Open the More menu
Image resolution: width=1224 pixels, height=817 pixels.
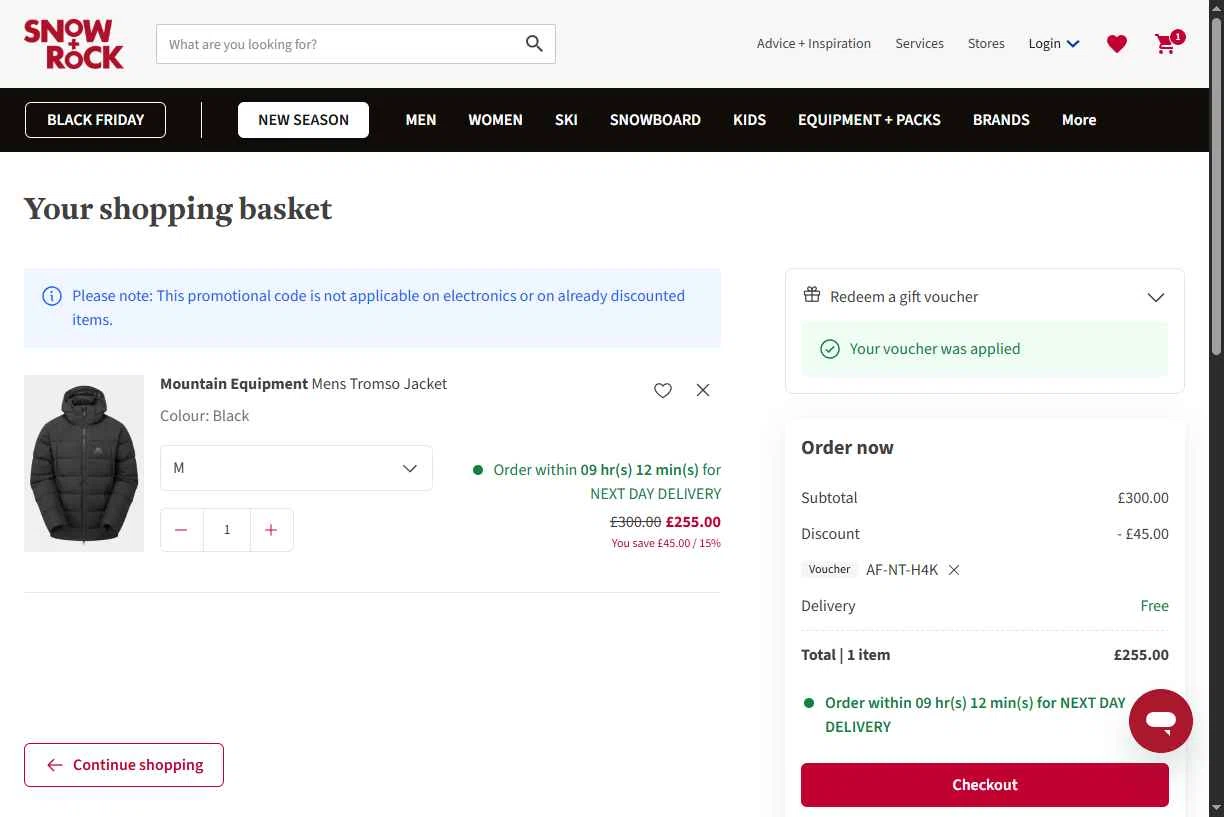[1079, 120]
